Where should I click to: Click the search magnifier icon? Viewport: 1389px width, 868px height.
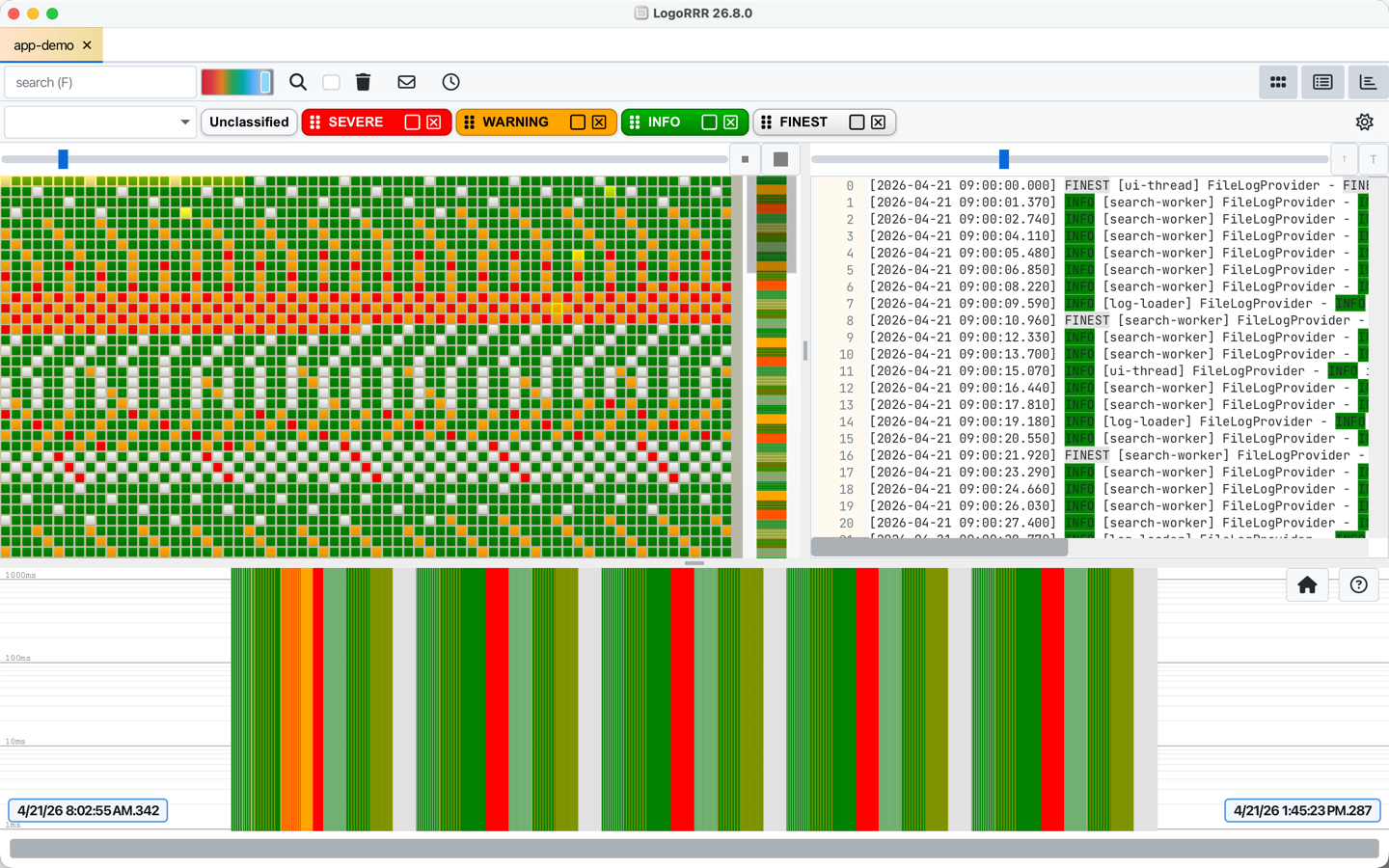(298, 82)
